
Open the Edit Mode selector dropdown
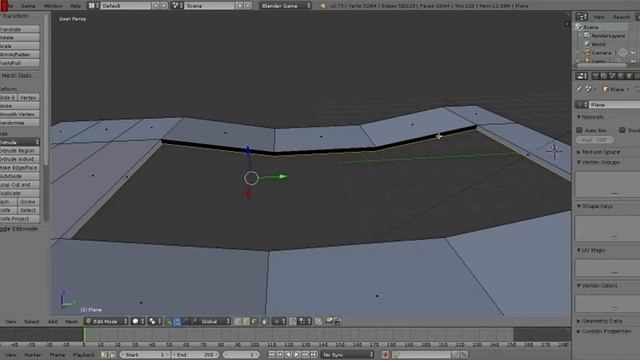[x=106, y=322]
